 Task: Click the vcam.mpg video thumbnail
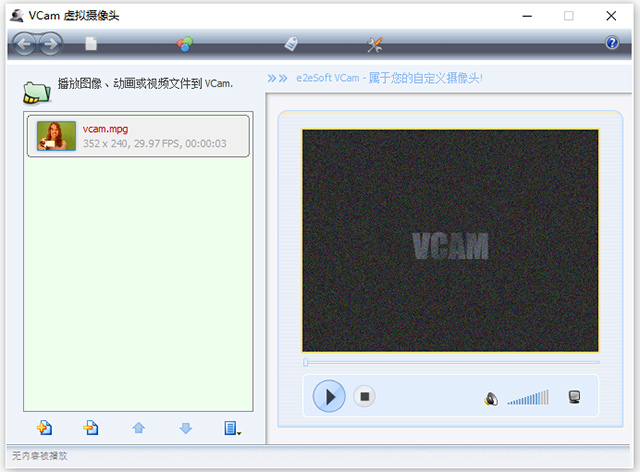[56, 136]
